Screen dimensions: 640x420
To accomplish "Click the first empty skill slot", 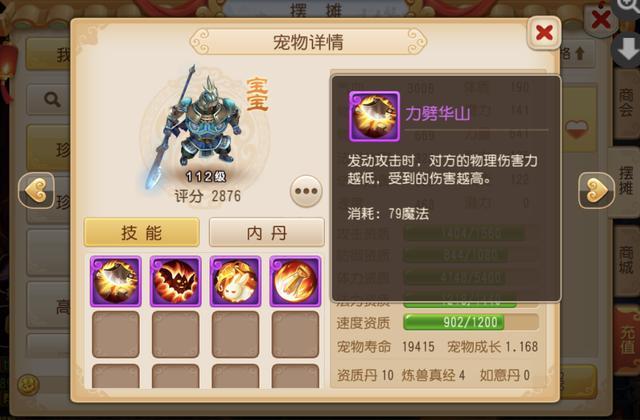I will click(x=116, y=334).
